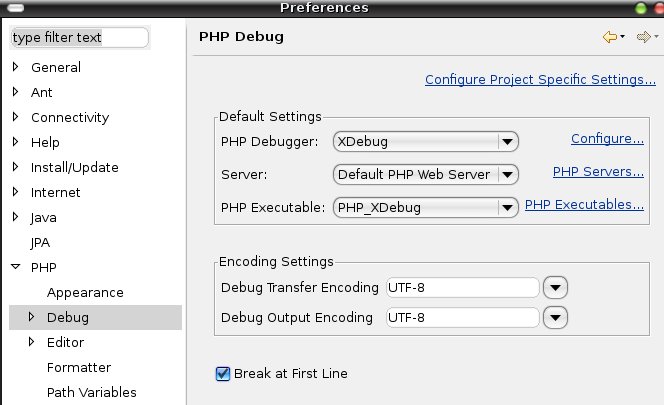Open the PHP Servers link

point(598,172)
